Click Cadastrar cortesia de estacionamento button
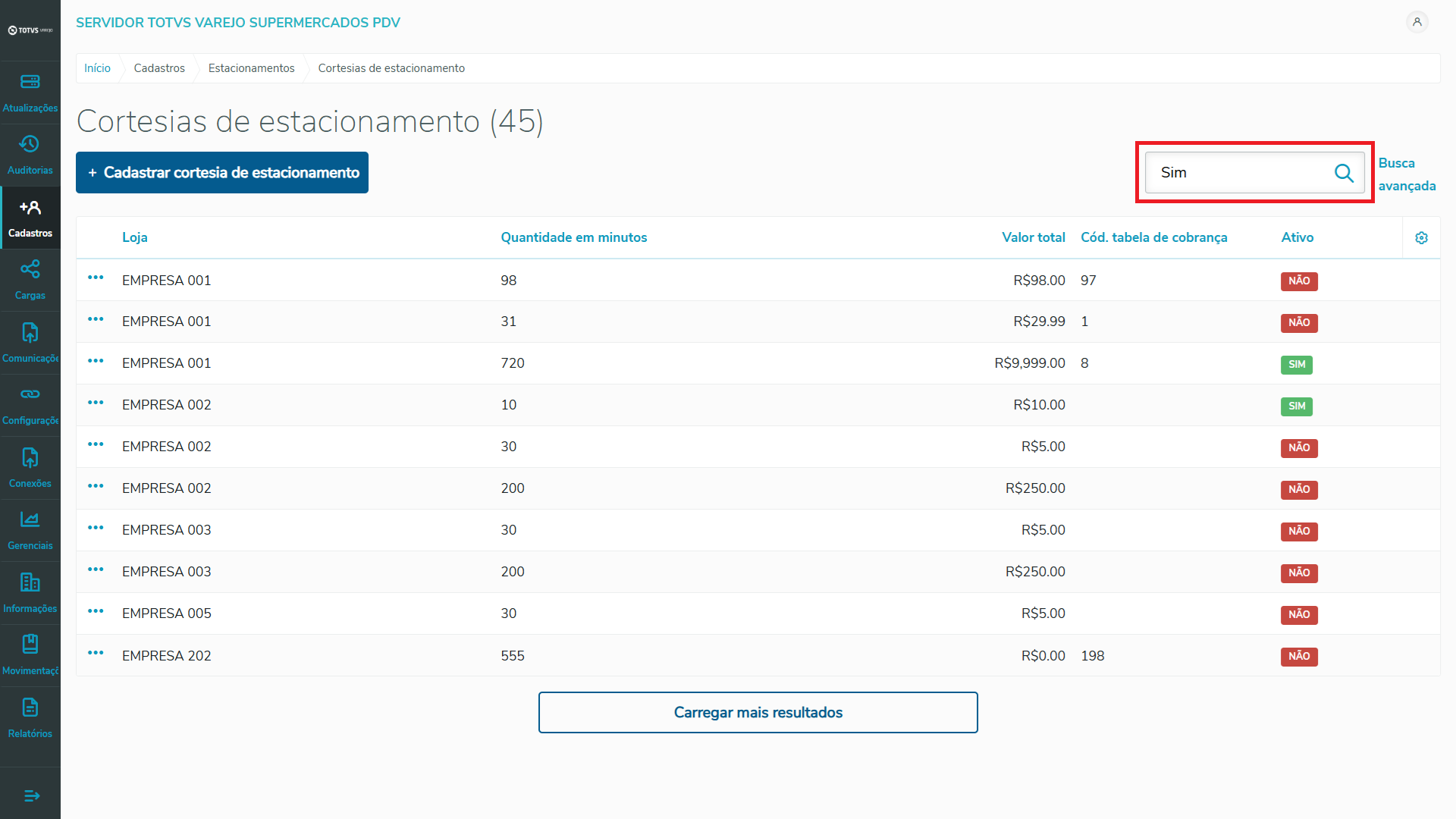Screen dimensions: 1456x819 click(222, 173)
